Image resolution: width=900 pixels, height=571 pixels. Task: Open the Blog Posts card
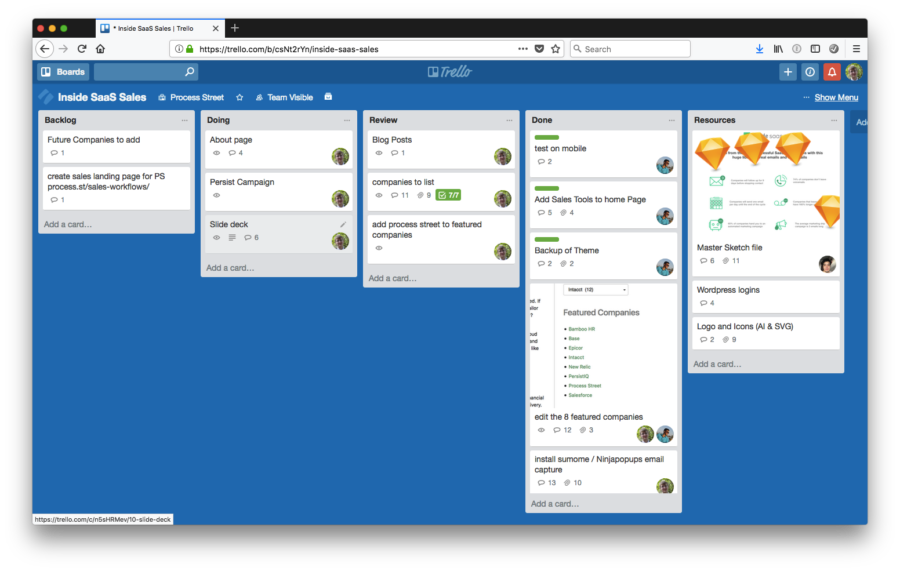tap(441, 149)
